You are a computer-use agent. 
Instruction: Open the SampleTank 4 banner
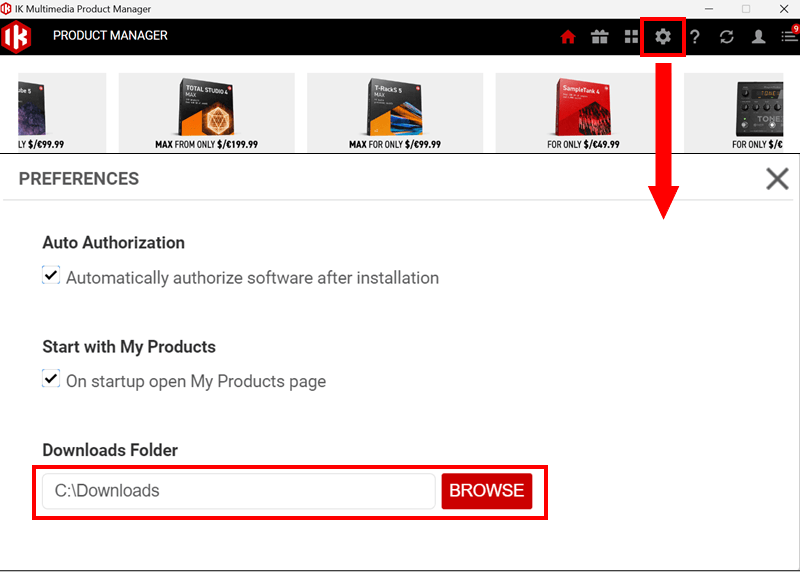pos(583,112)
